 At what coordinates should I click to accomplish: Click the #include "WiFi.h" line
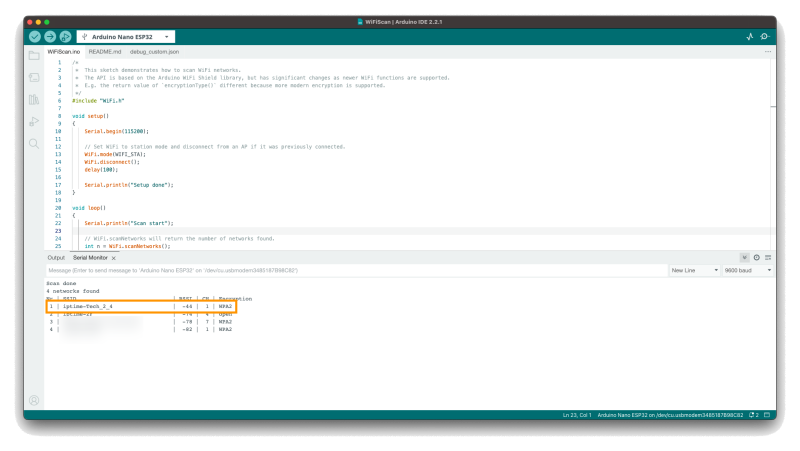[98, 101]
